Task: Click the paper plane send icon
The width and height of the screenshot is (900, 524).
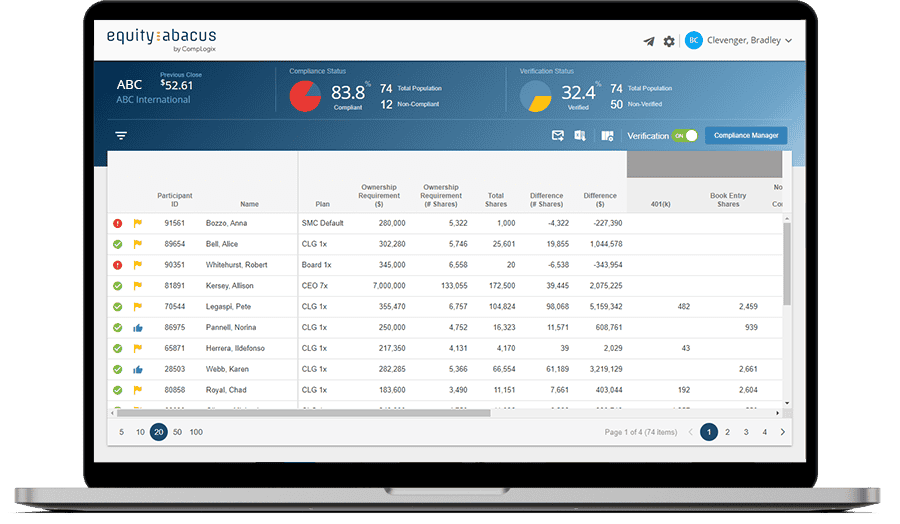Action: click(649, 41)
